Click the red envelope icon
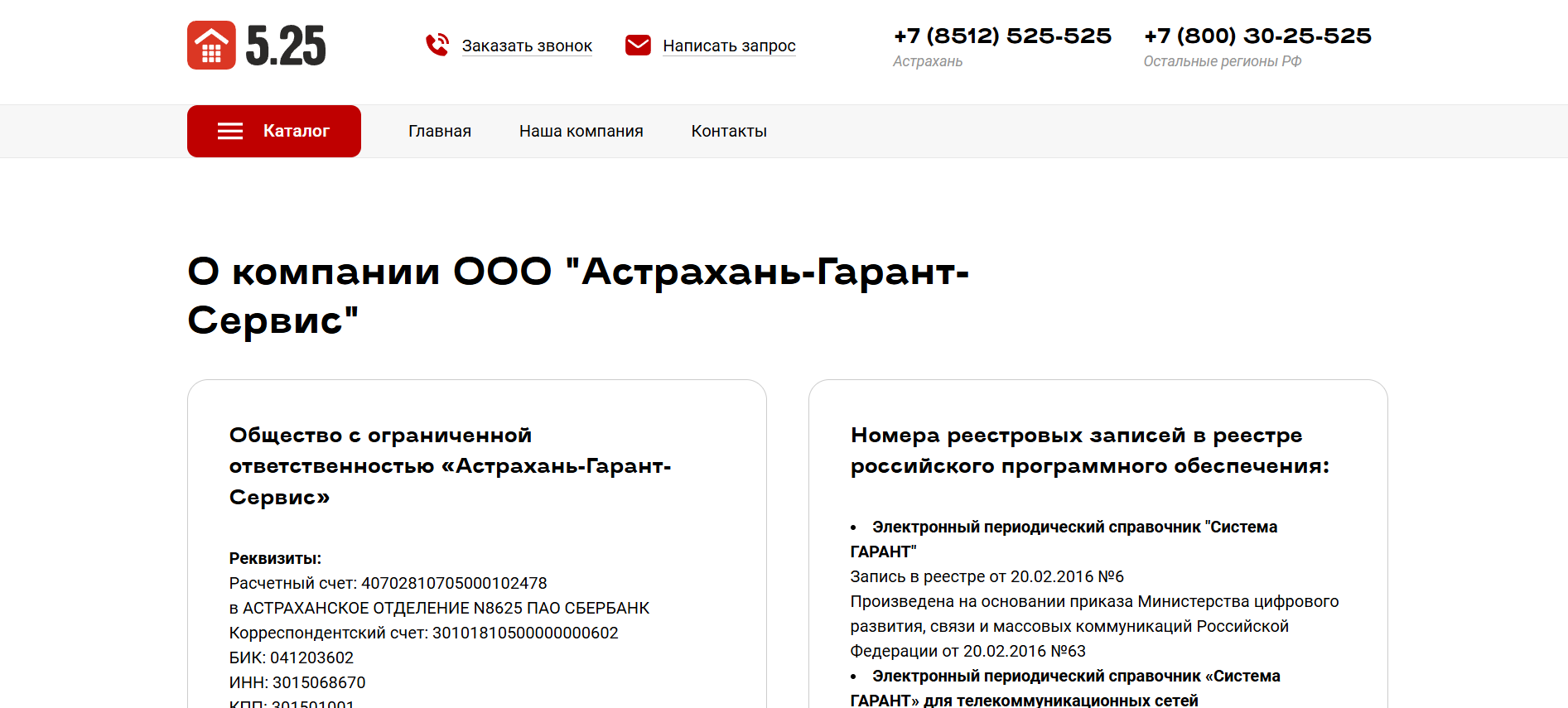The image size is (1568, 708). coord(638,45)
